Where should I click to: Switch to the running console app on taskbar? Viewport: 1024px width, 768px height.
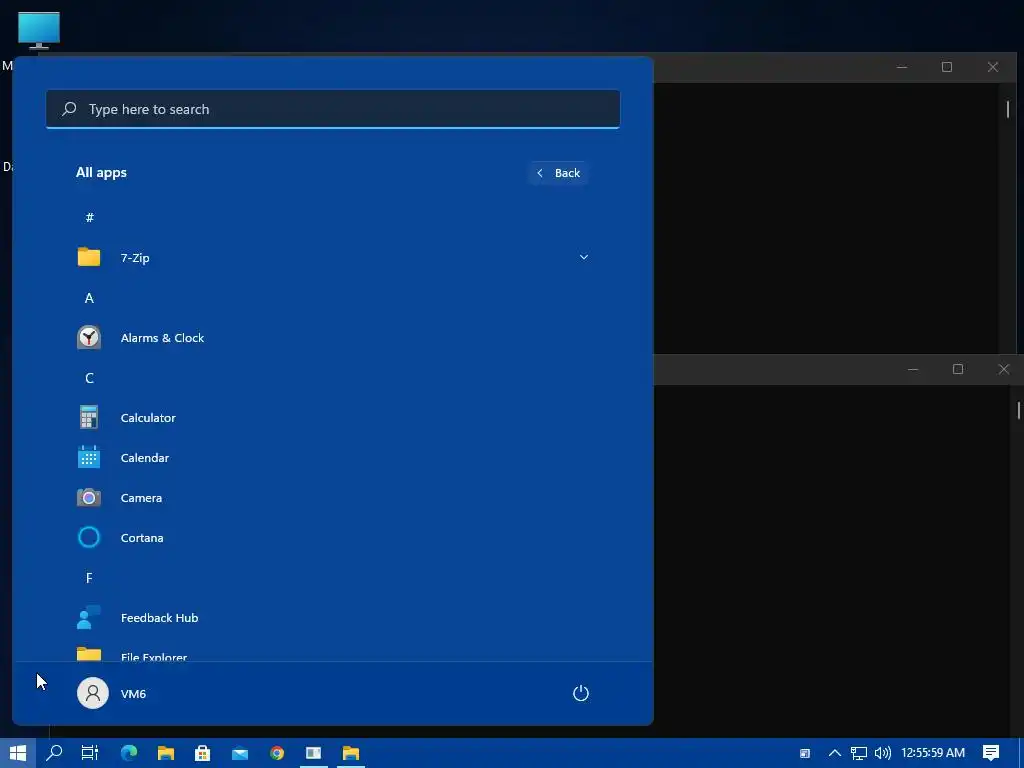(313, 753)
